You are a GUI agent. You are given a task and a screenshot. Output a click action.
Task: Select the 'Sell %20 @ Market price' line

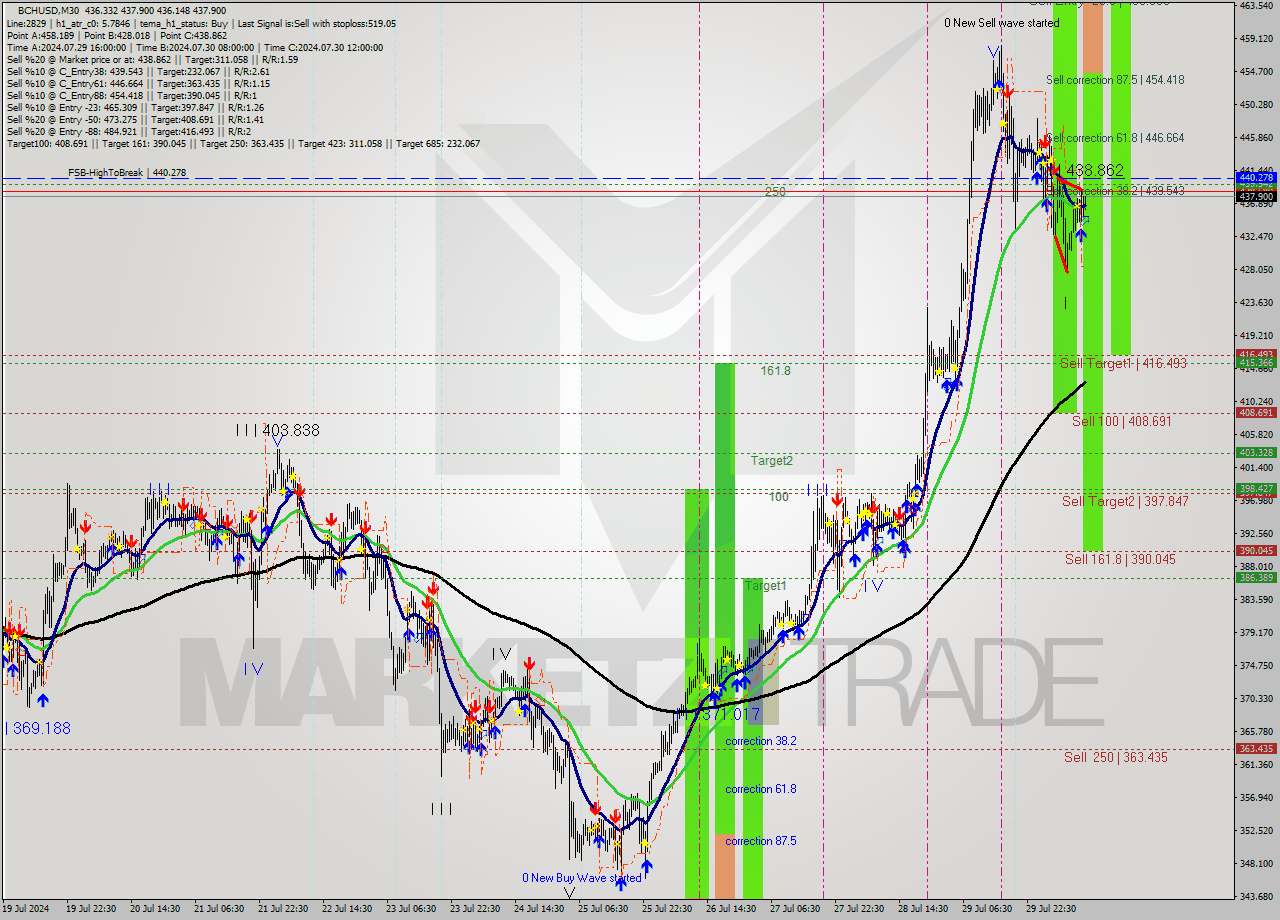coord(152,59)
